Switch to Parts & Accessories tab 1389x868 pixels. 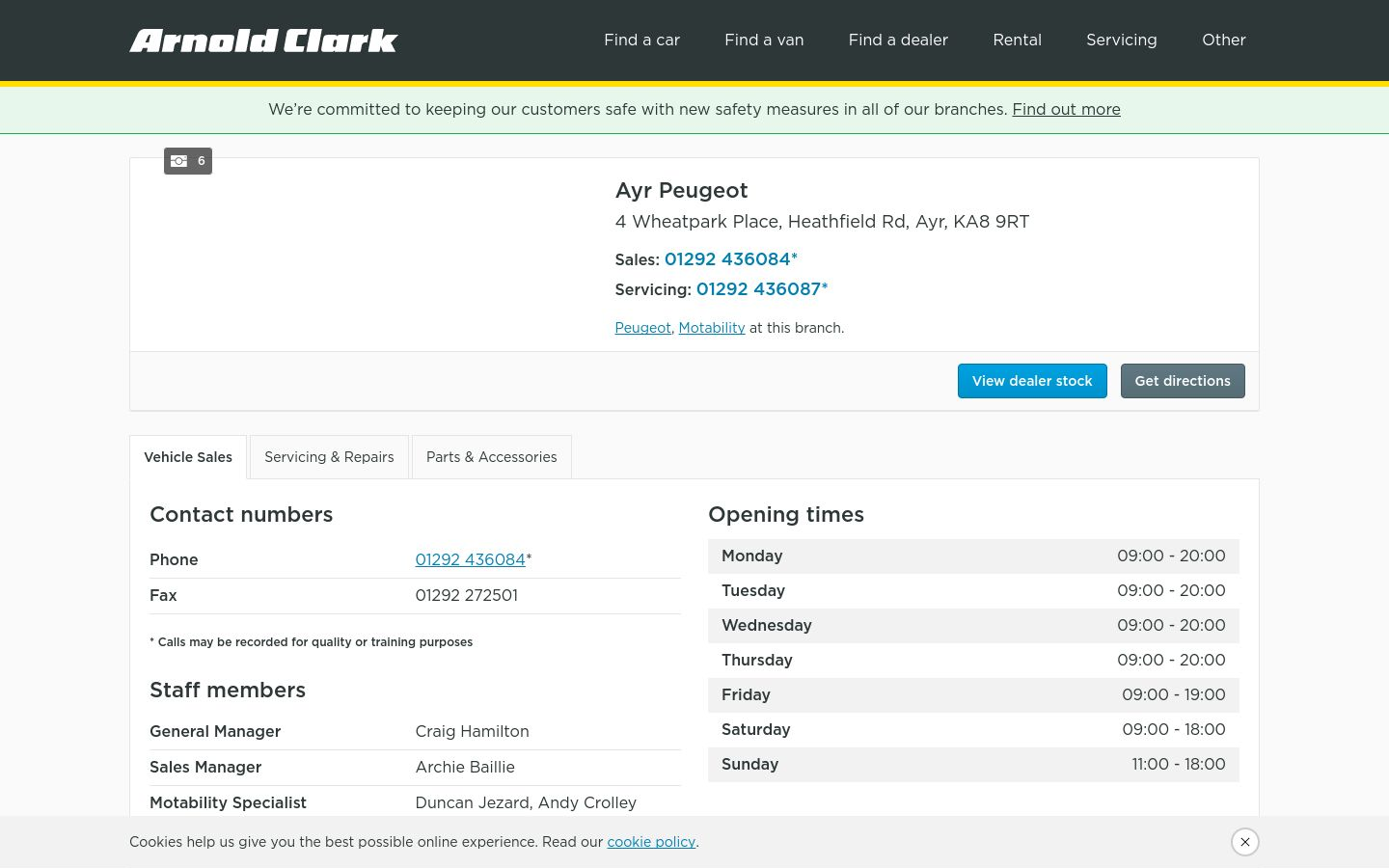[x=491, y=457]
